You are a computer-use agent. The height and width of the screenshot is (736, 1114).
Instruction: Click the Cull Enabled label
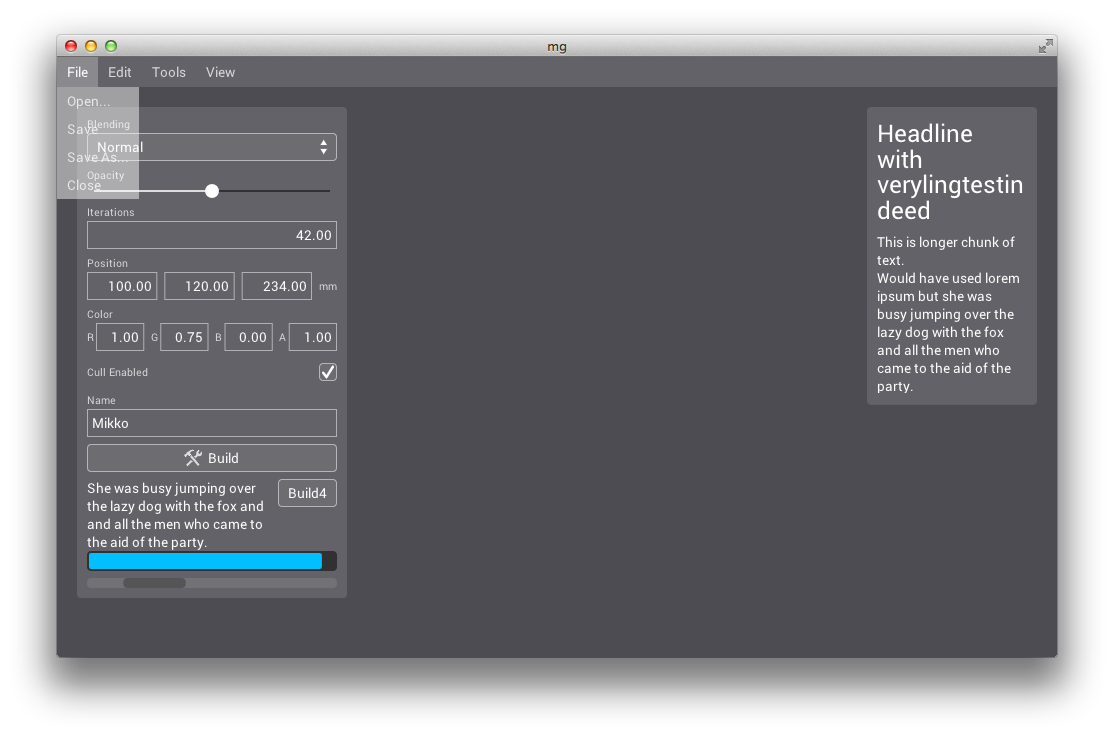[117, 372]
